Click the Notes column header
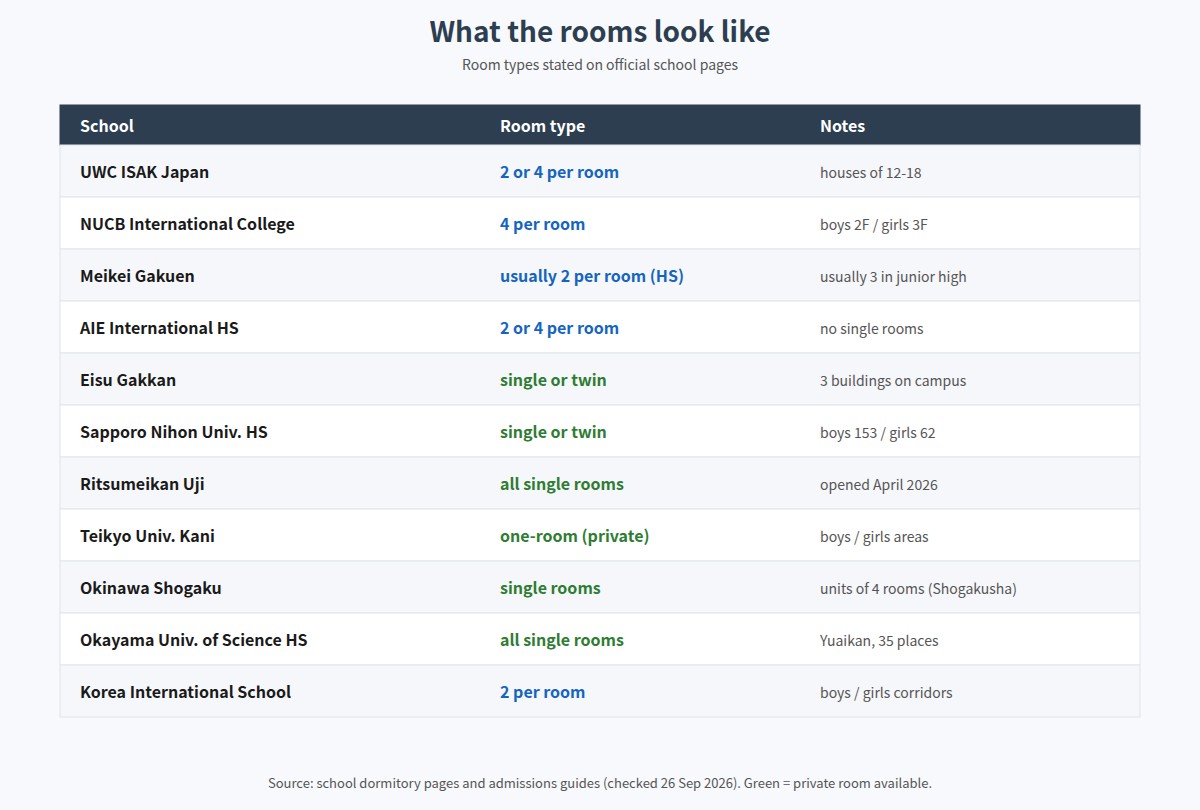This screenshot has width=1200, height=810. 843,126
